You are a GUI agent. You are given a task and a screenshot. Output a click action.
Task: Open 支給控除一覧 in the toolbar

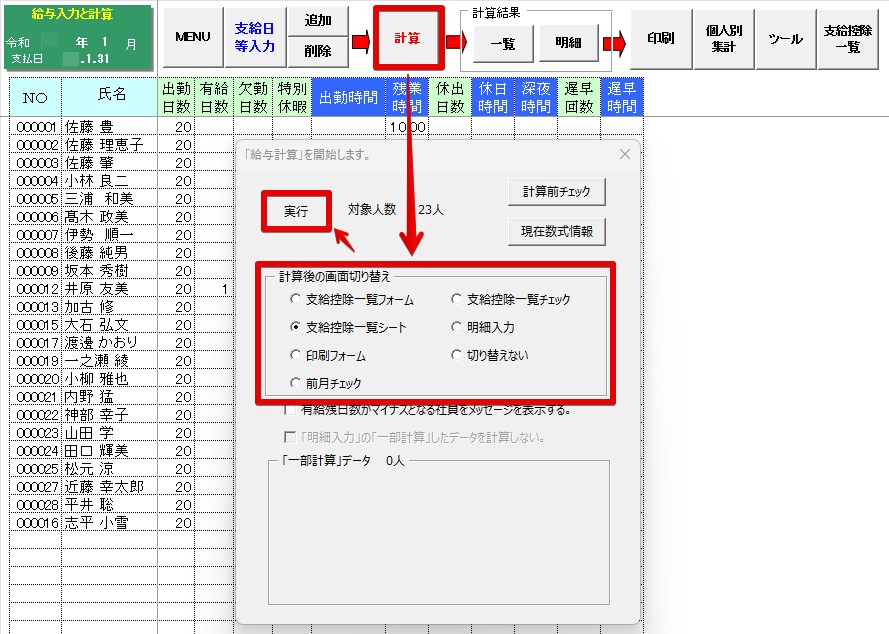click(x=847, y=38)
